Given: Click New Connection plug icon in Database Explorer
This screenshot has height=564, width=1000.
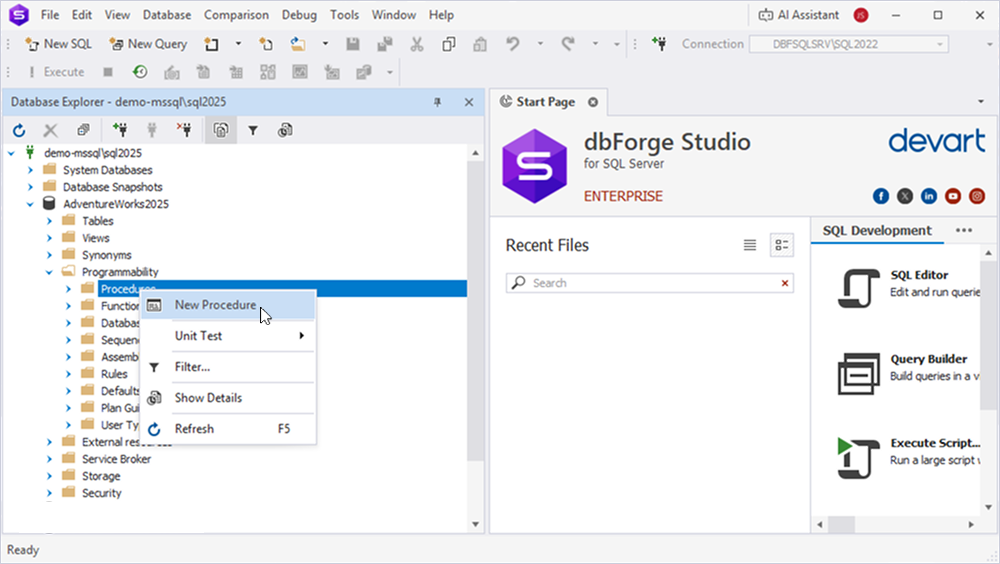Looking at the screenshot, I should coord(119,130).
